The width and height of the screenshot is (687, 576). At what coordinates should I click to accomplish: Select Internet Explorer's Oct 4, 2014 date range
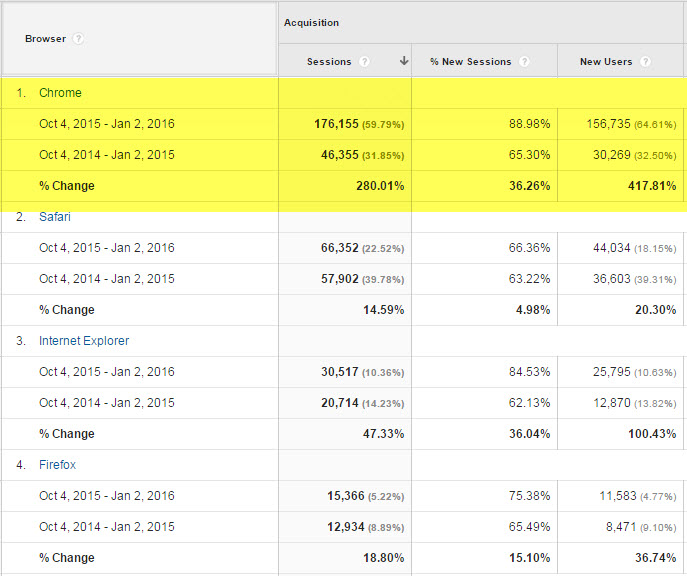click(107, 403)
